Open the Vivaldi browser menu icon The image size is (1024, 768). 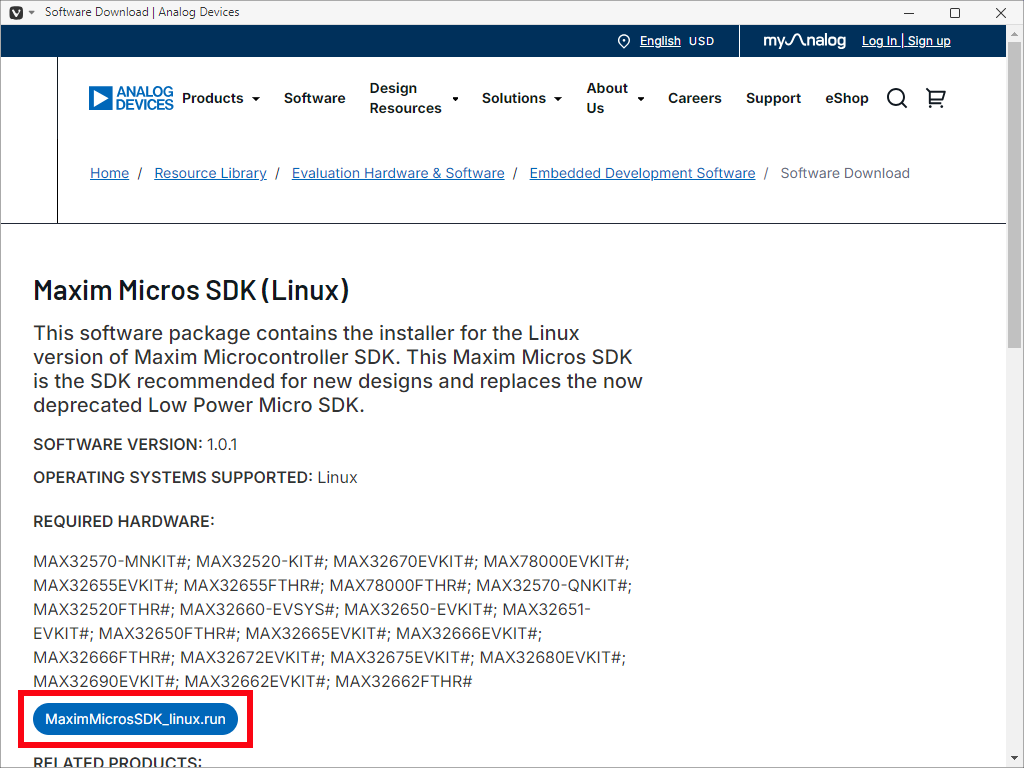(16, 12)
